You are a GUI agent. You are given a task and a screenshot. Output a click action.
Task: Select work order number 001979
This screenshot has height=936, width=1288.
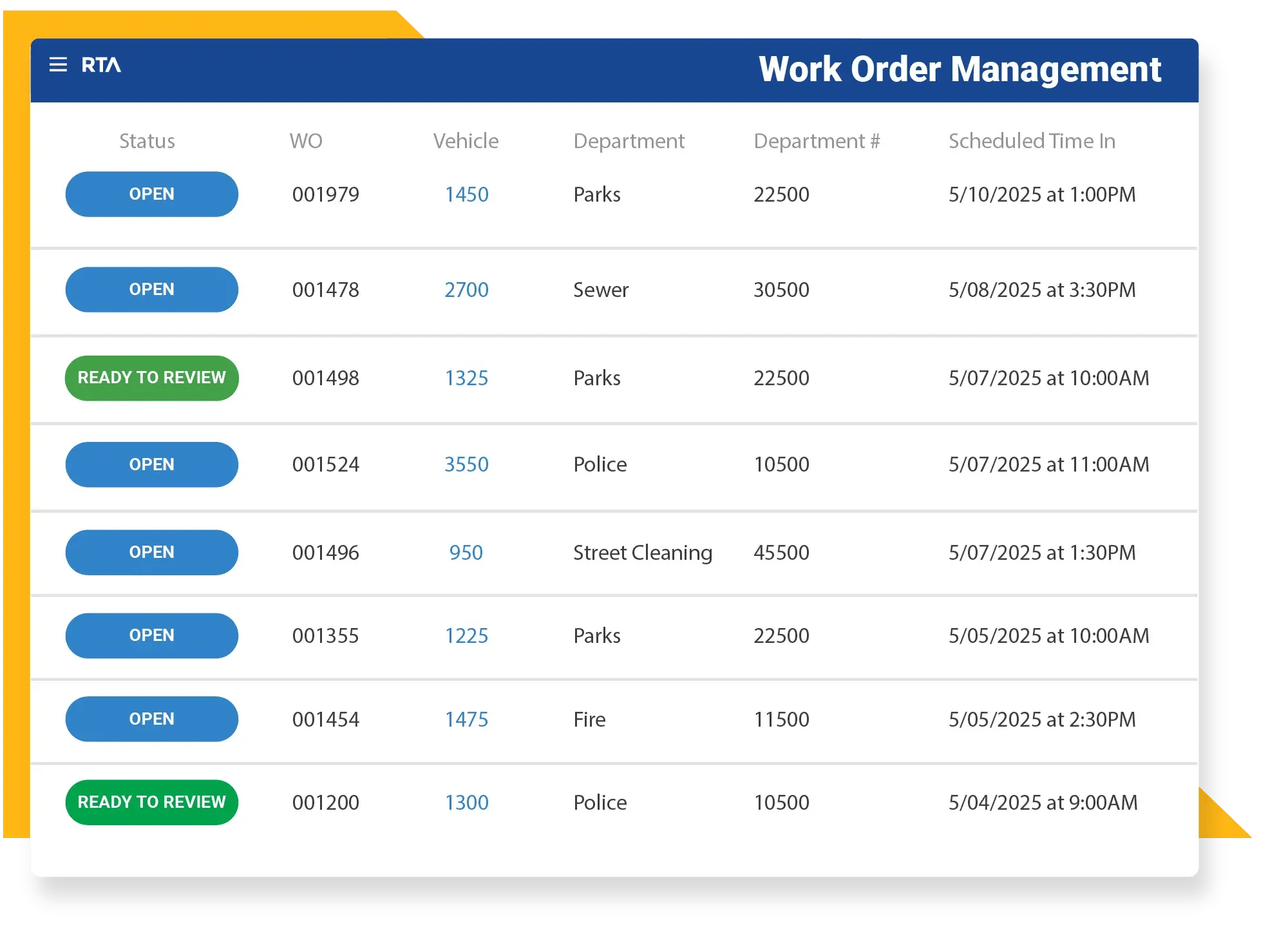326,195
